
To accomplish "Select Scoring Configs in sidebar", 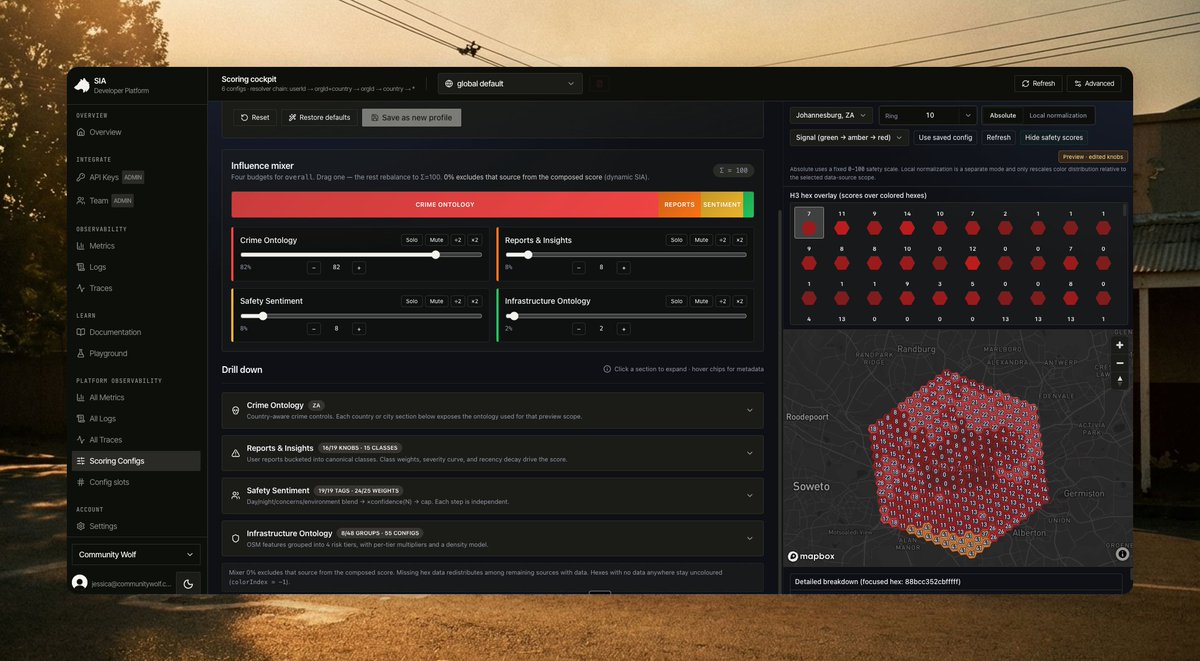I will 134,461.
